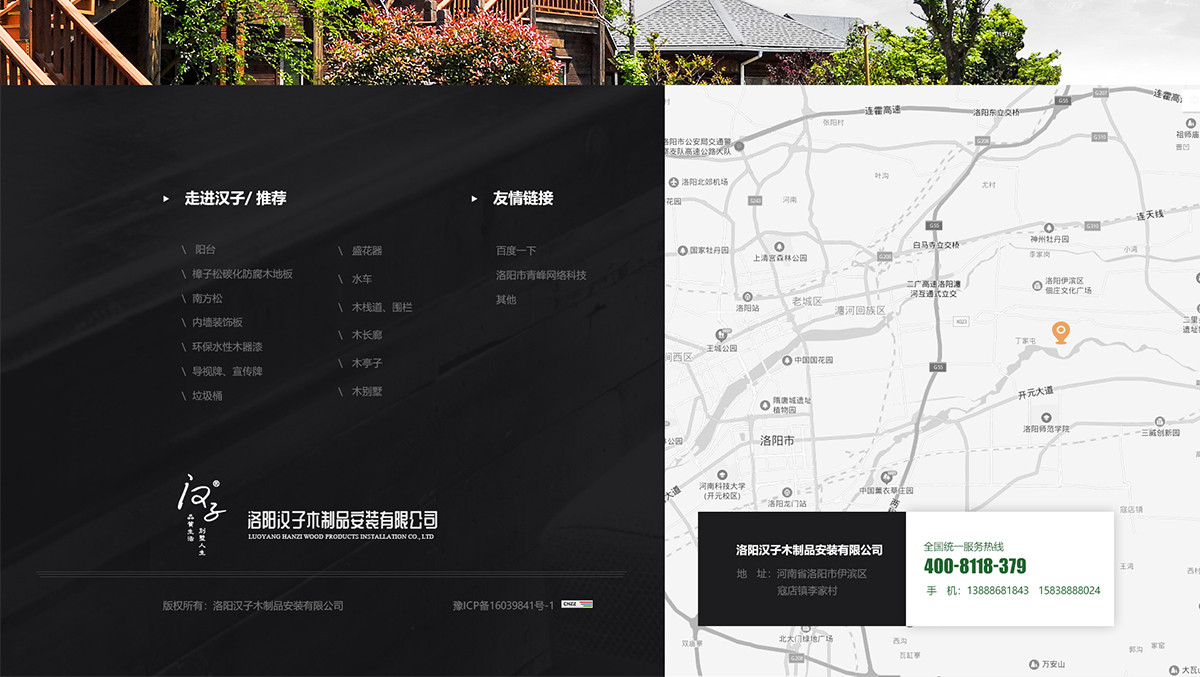Click the arrow beside 友情链接 heading
1200x677 pixels.
pyautogui.click(x=474, y=199)
